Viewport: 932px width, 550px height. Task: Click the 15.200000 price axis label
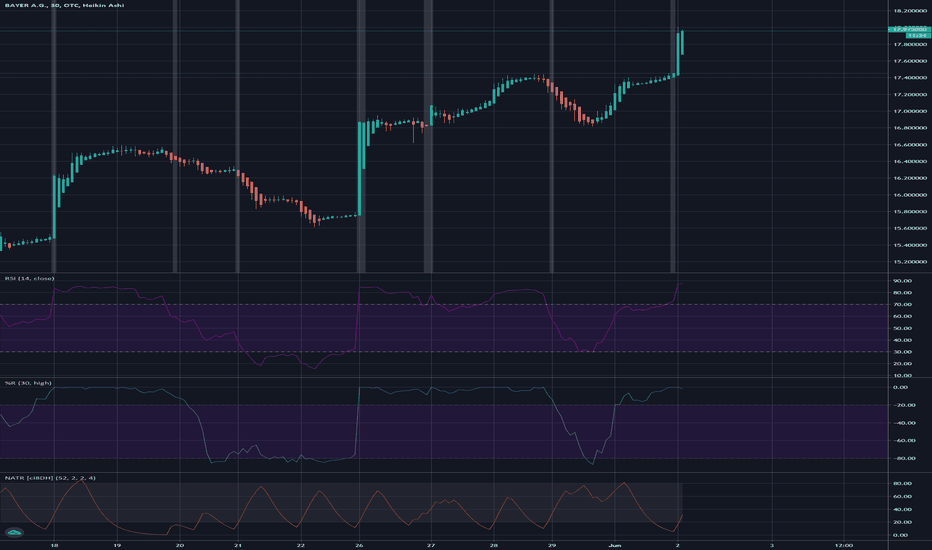[x=910, y=262]
